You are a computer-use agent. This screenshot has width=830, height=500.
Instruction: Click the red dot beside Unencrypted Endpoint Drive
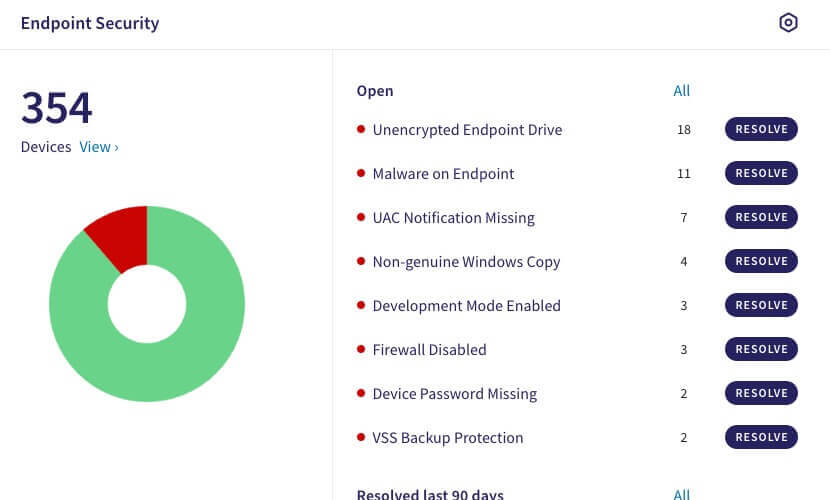pos(361,129)
